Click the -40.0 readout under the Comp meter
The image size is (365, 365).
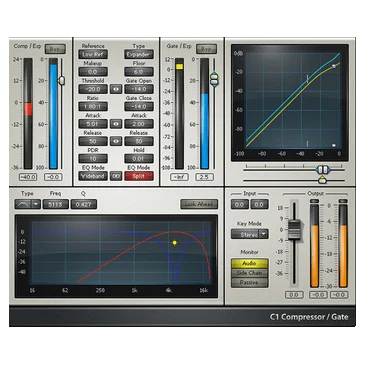[28, 177]
